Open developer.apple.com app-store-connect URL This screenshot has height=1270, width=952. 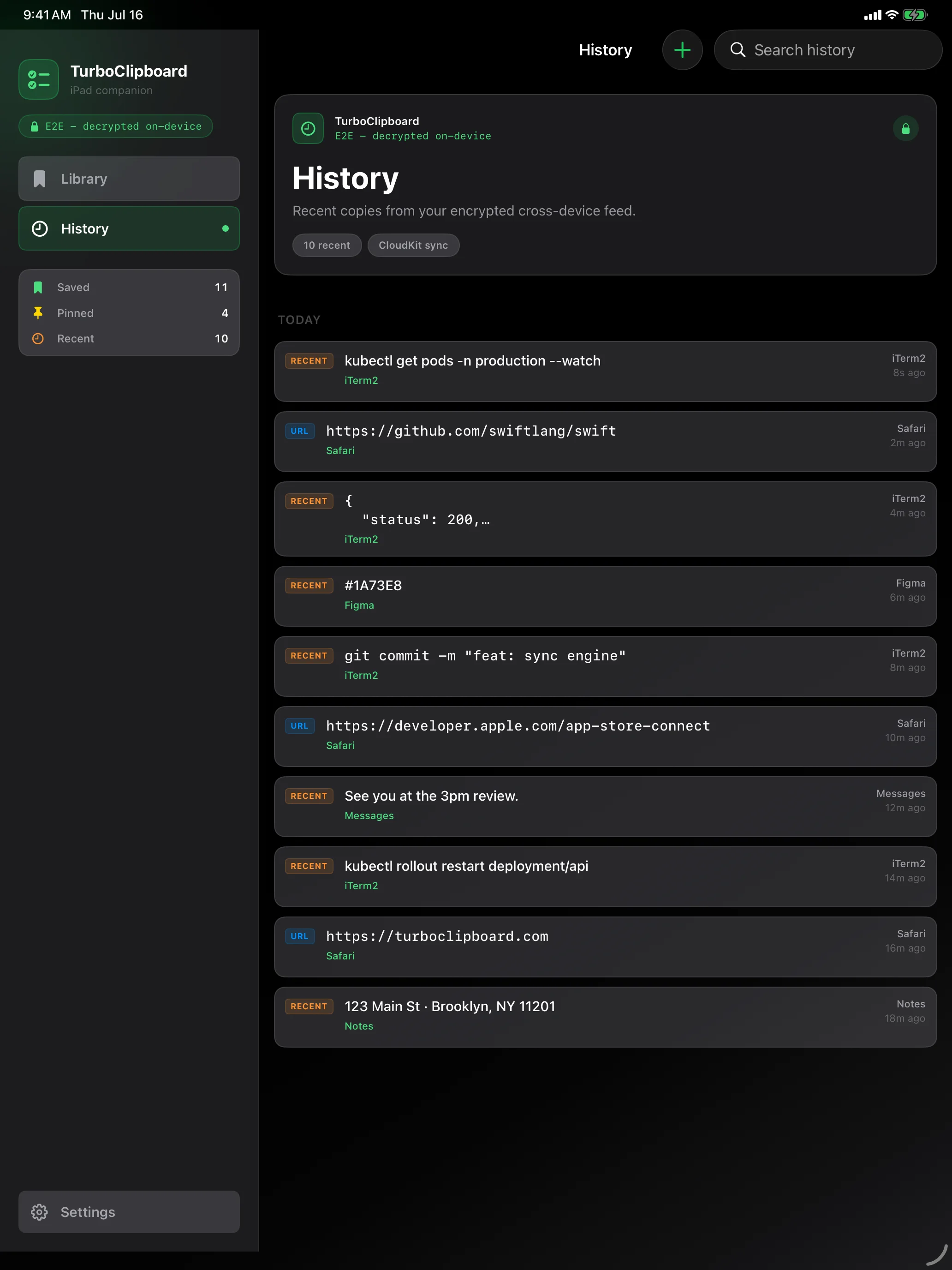click(606, 736)
